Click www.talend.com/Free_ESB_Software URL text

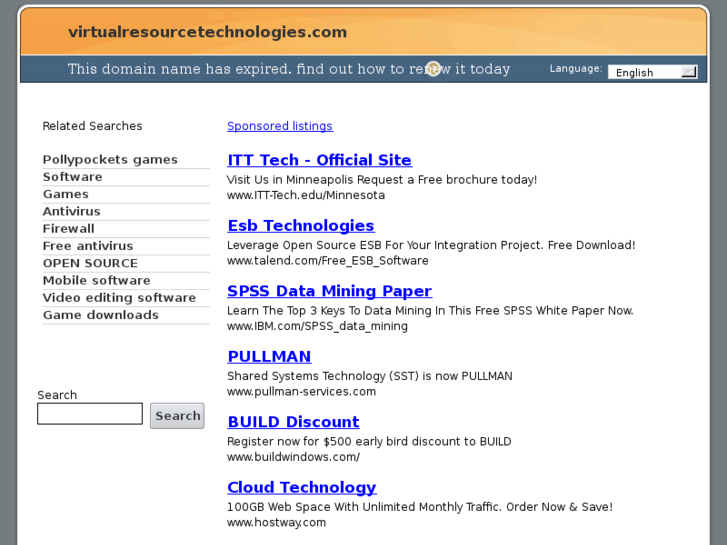(x=327, y=261)
